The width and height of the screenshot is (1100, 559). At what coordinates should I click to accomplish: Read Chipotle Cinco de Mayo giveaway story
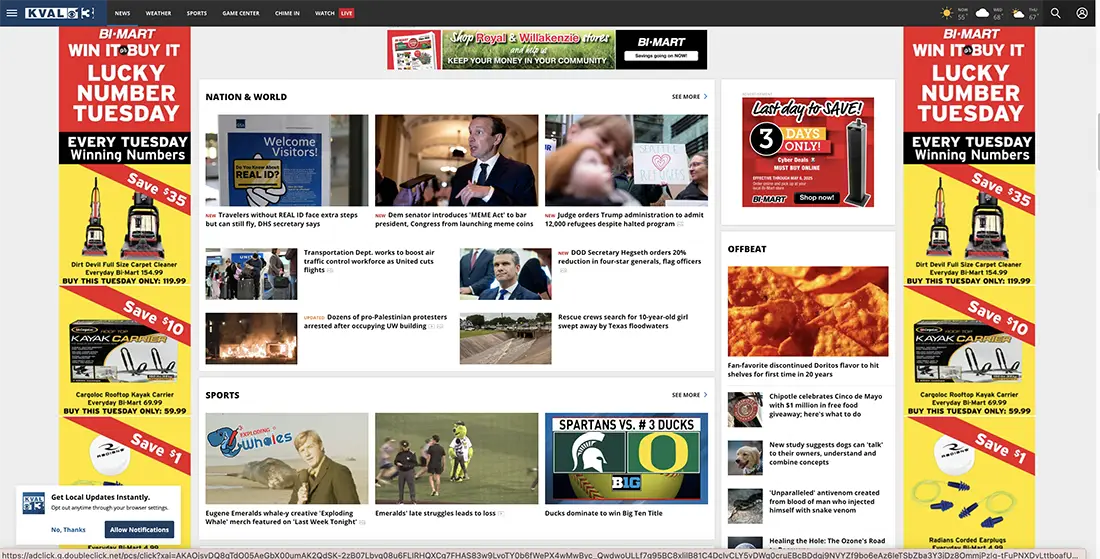(826, 405)
